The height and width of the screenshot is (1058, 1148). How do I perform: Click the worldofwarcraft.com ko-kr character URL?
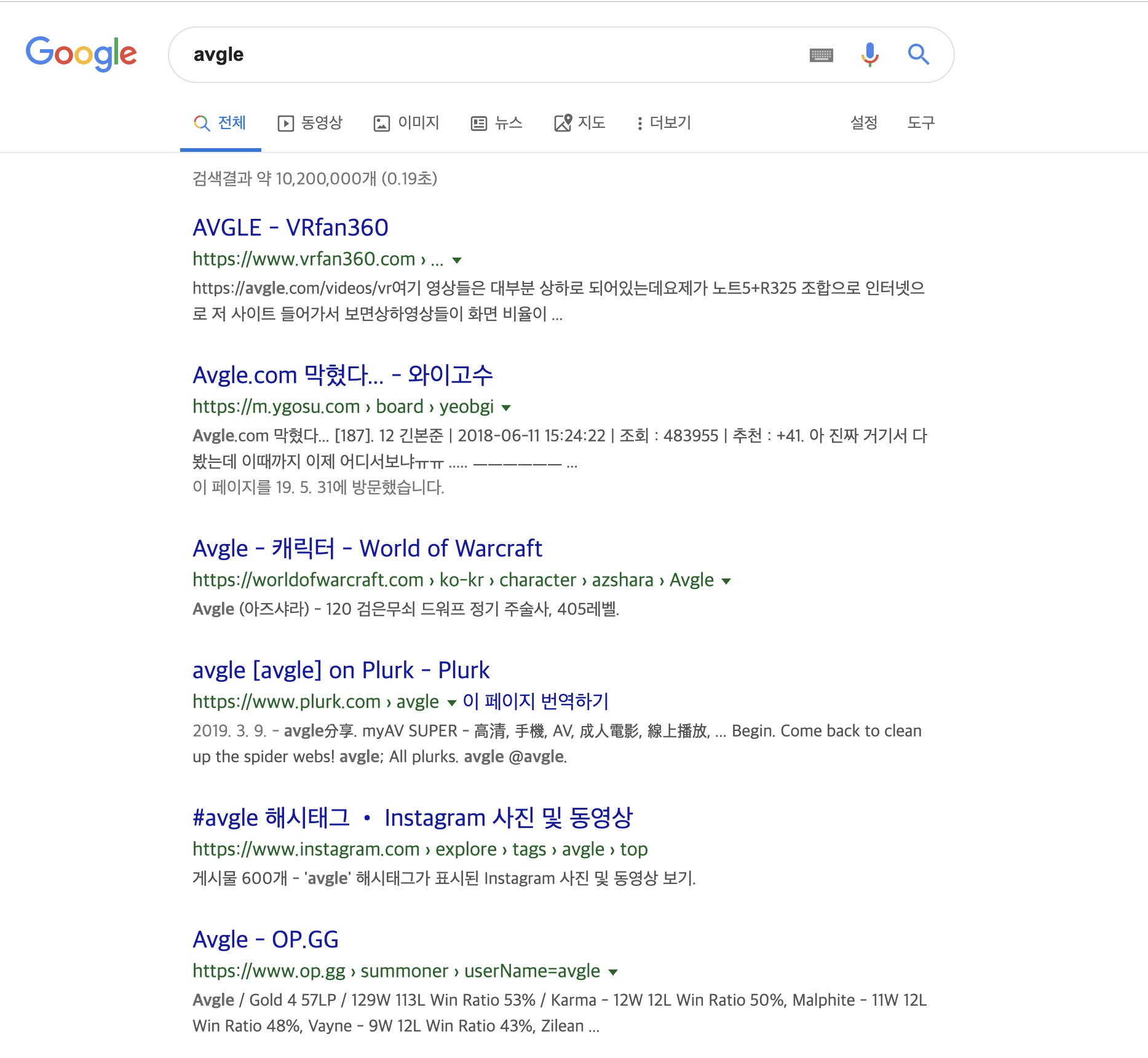coord(453,580)
